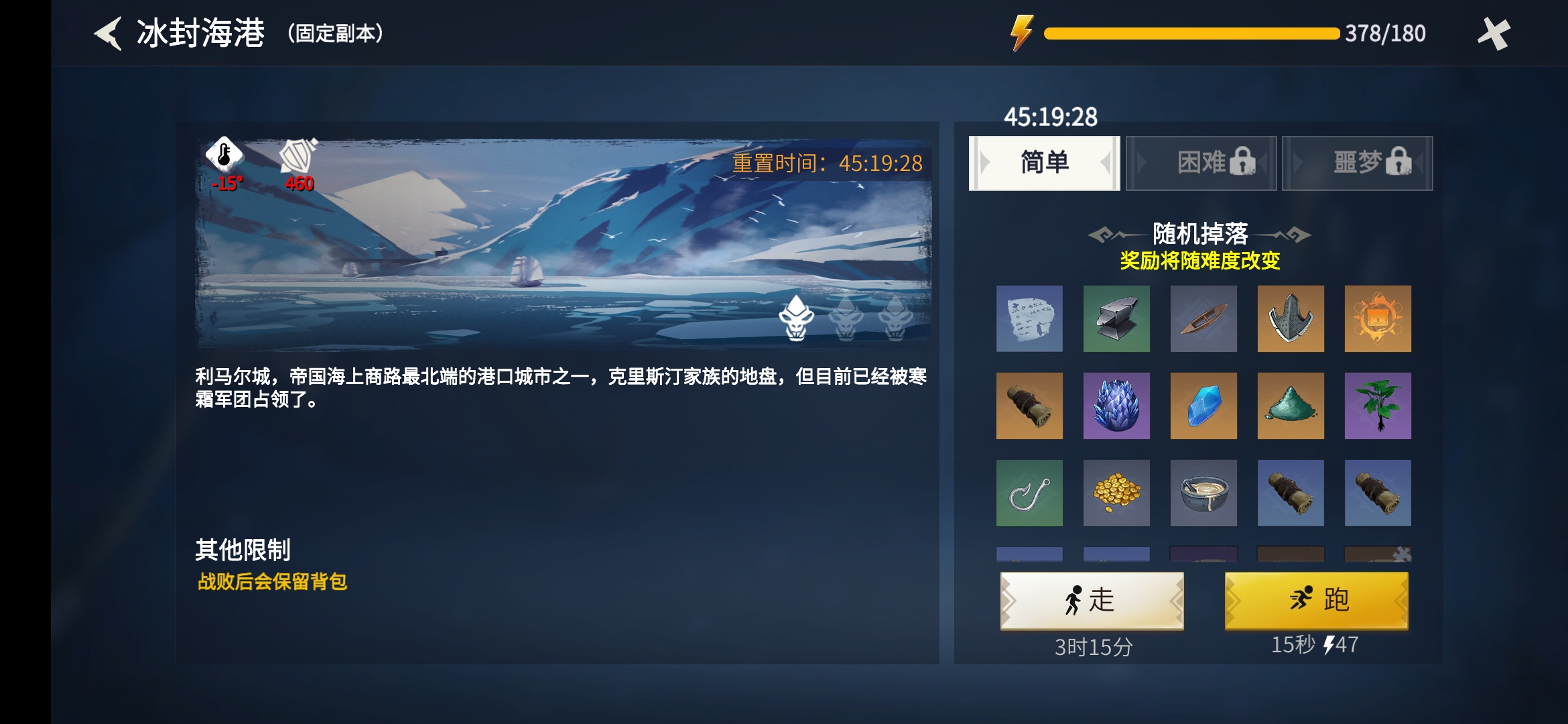Tap the yellow energy progress bar

point(1191,34)
